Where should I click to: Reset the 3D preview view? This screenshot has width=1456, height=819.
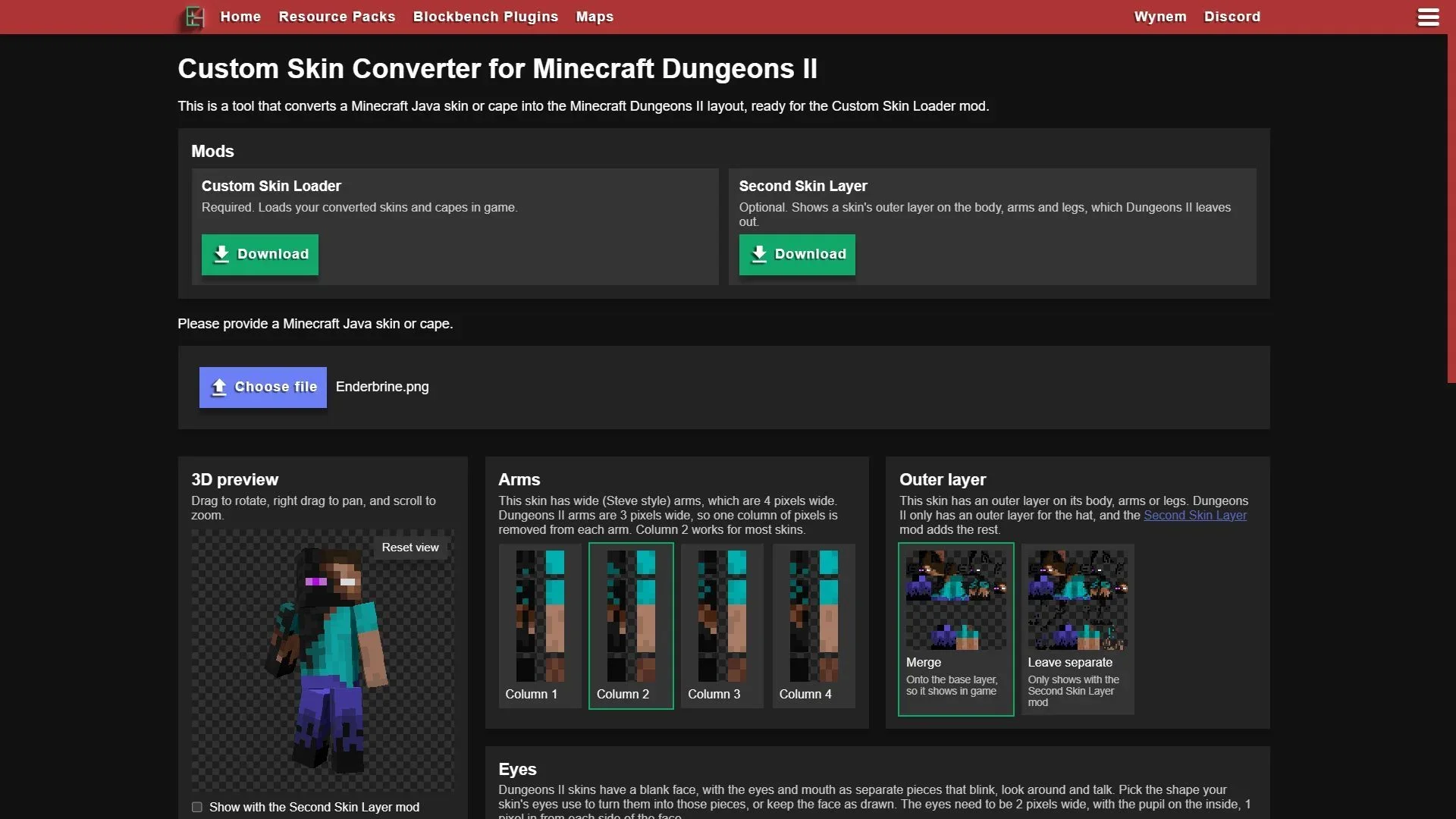point(410,548)
